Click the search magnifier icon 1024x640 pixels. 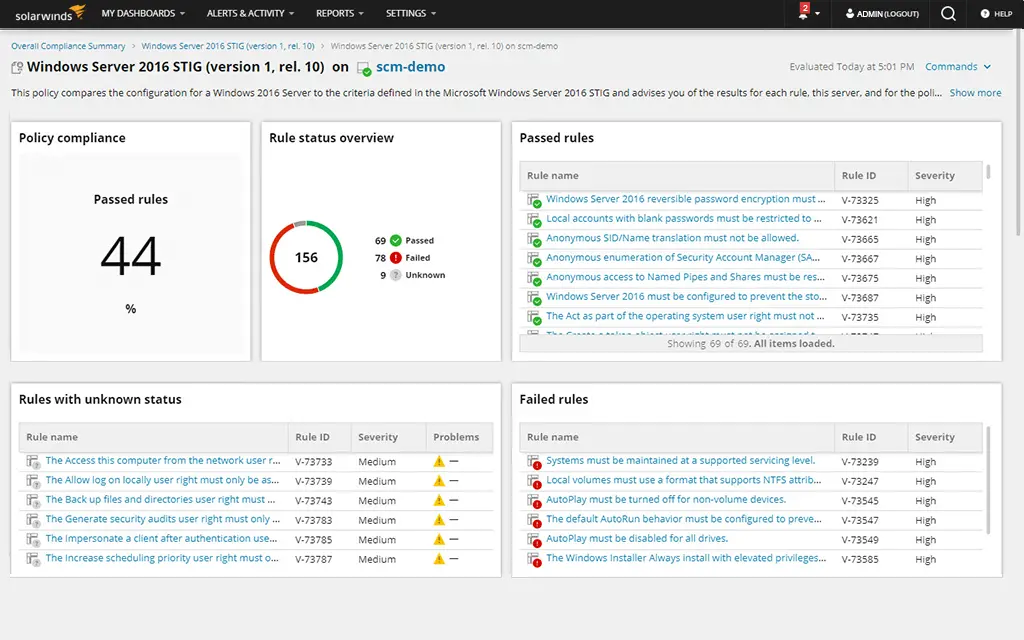pos(948,13)
